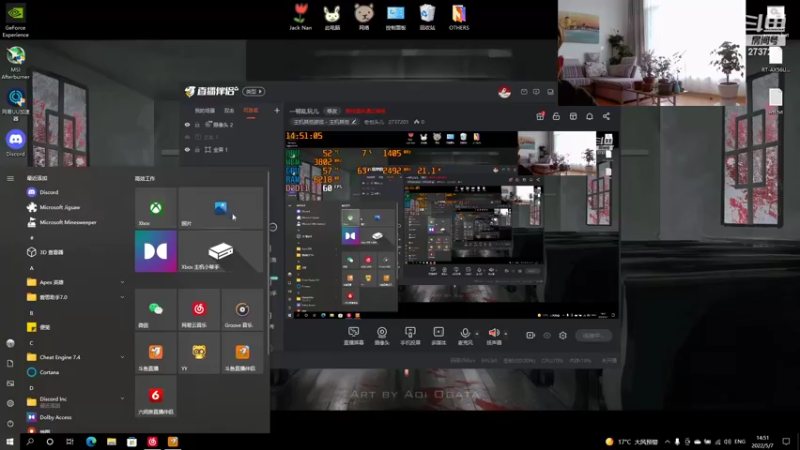The height and width of the screenshot is (450, 800).
Task: Share the stream via share icon
Action: [x=606, y=116]
